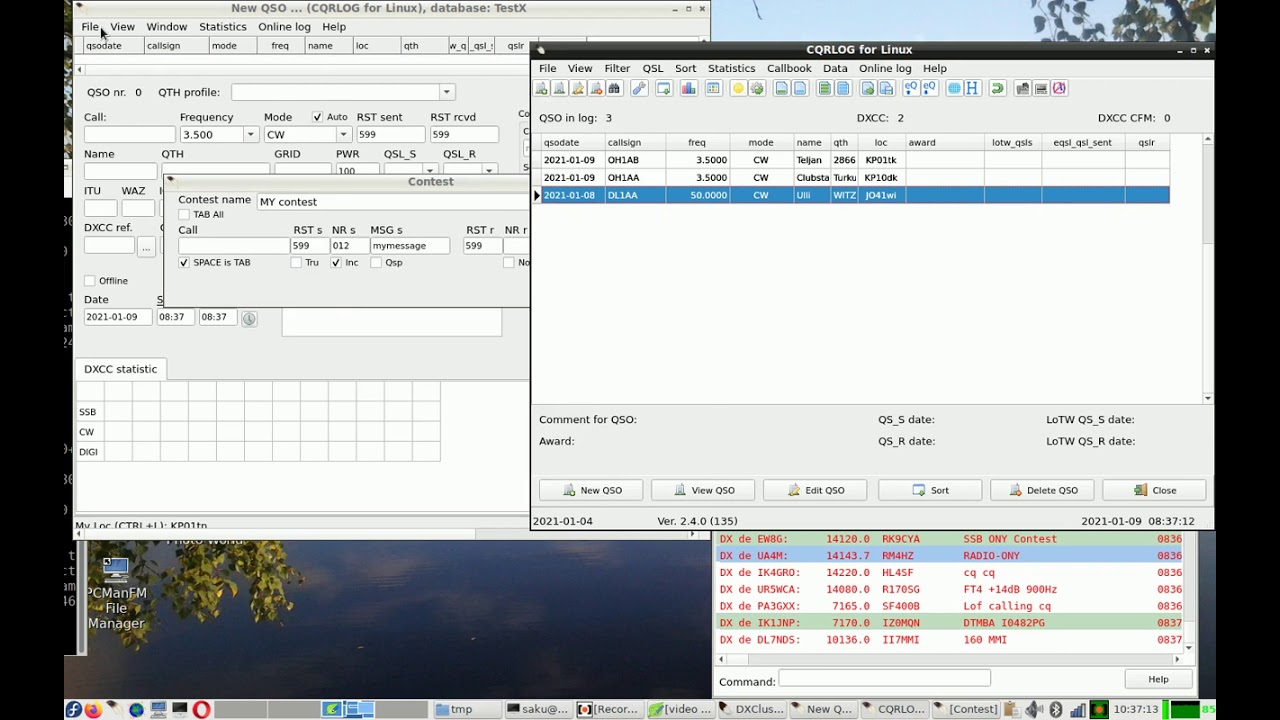Enable TAB All checkbox in Contest window
The image size is (1280, 720).
[184, 215]
